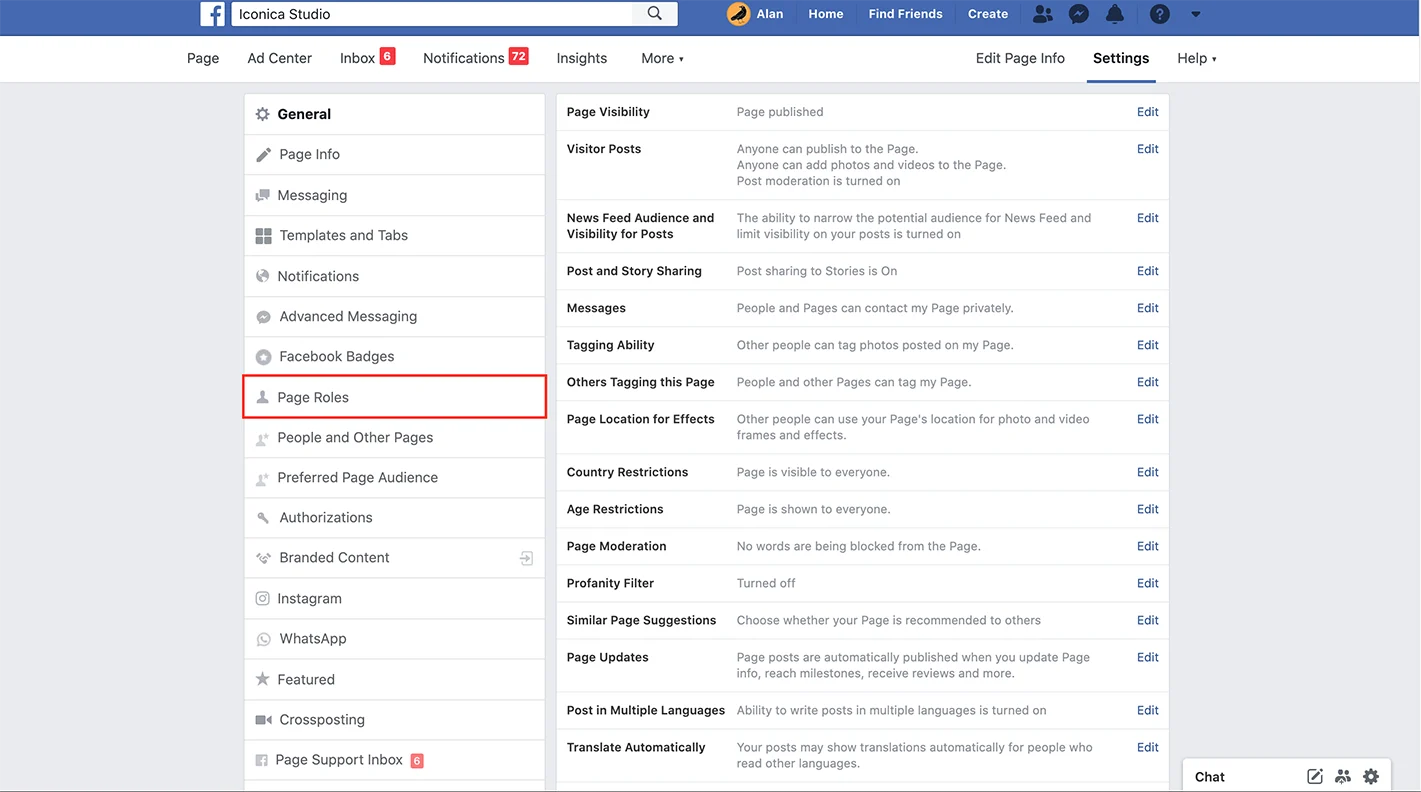This screenshot has height=792, width=1421.
Task: Click the WhatsApp icon in sidebar
Action: point(264,639)
